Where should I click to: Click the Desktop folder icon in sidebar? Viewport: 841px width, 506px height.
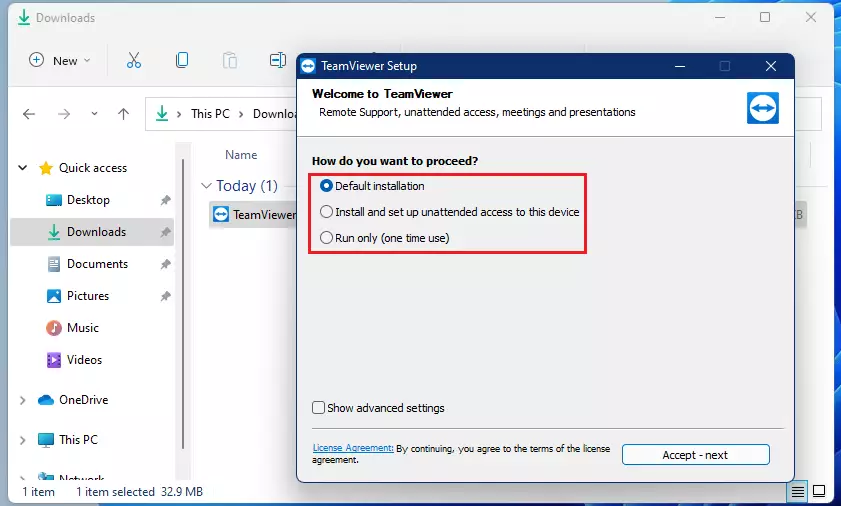click(x=54, y=200)
